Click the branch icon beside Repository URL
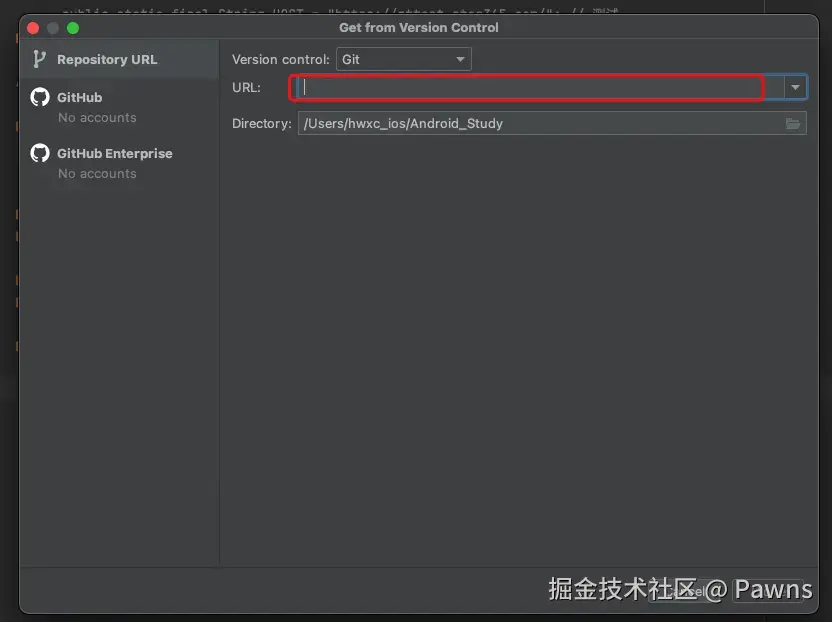 pos(39,59)
